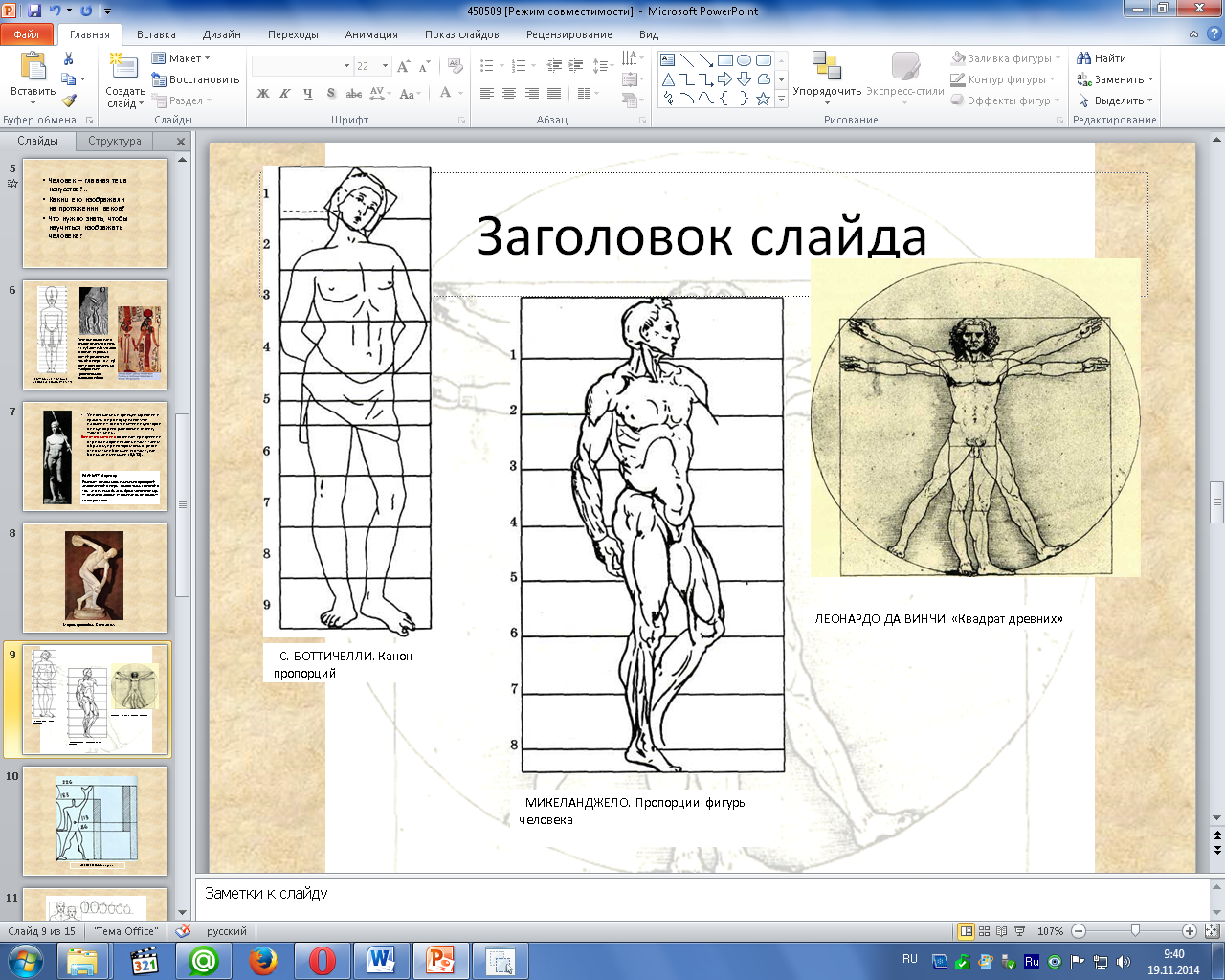Click fit slide to window icon
The width and height of the screenshot is (1225, 980).
click(1213, 931)
